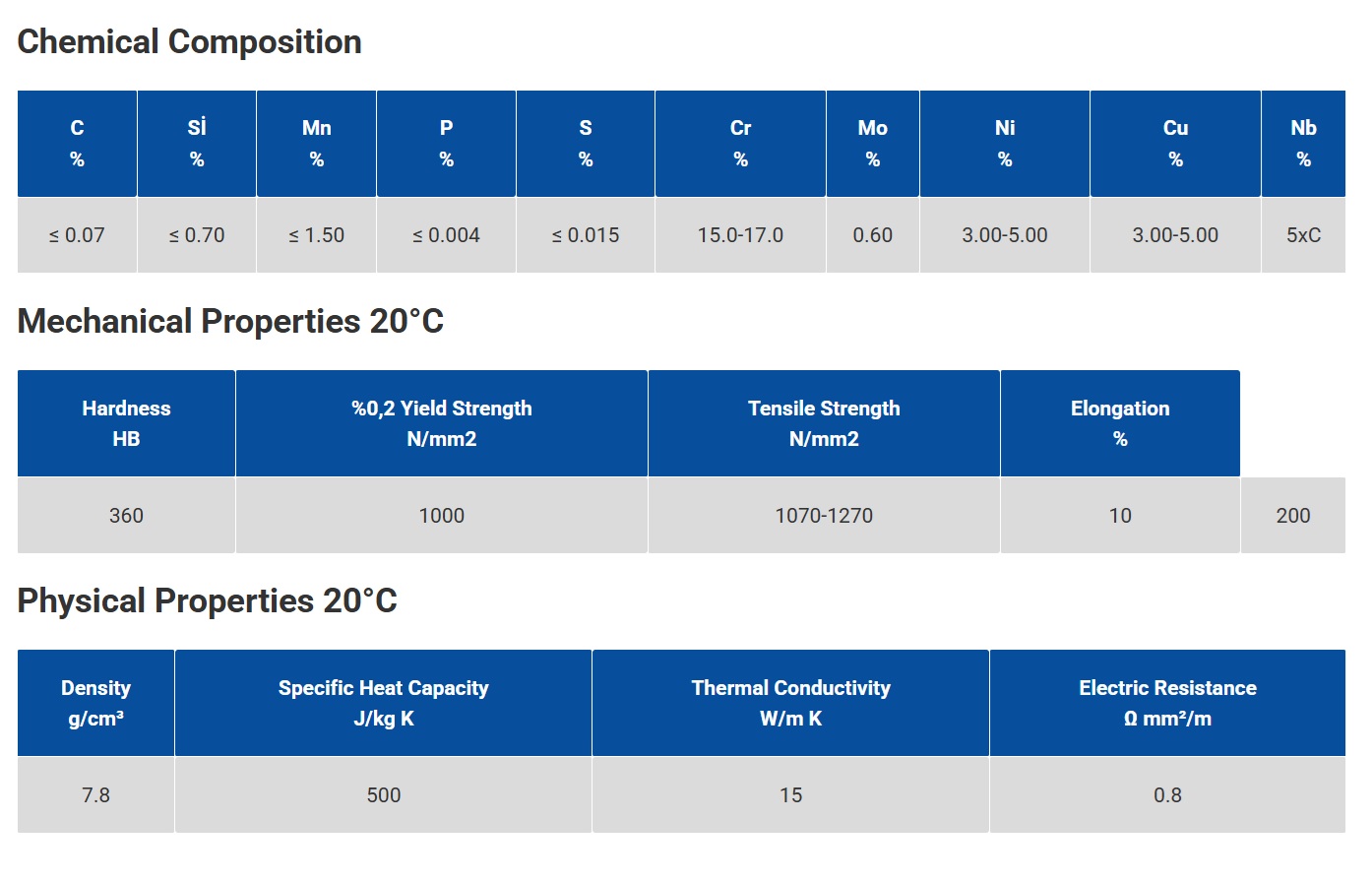The height and width of the screenshot is (882, 1372).
Task: Click the %0,2 Yield Strength header
Action: tap(441, 423)
